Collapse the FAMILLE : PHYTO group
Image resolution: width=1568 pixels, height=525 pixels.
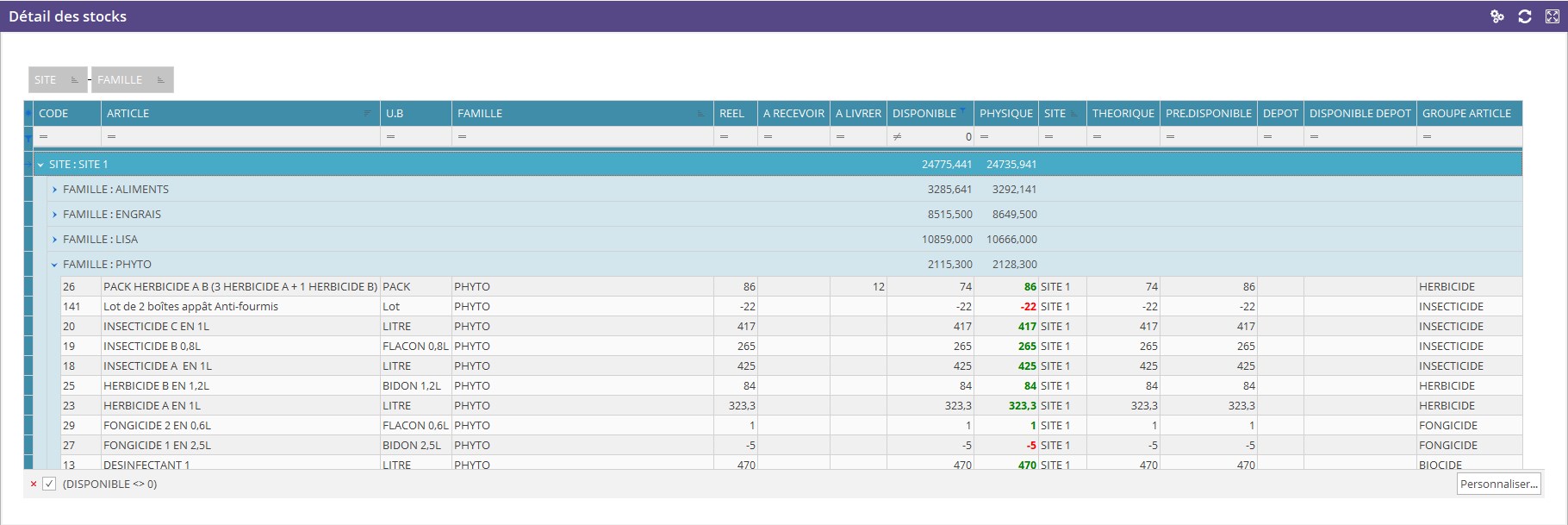tap(54, 265)
